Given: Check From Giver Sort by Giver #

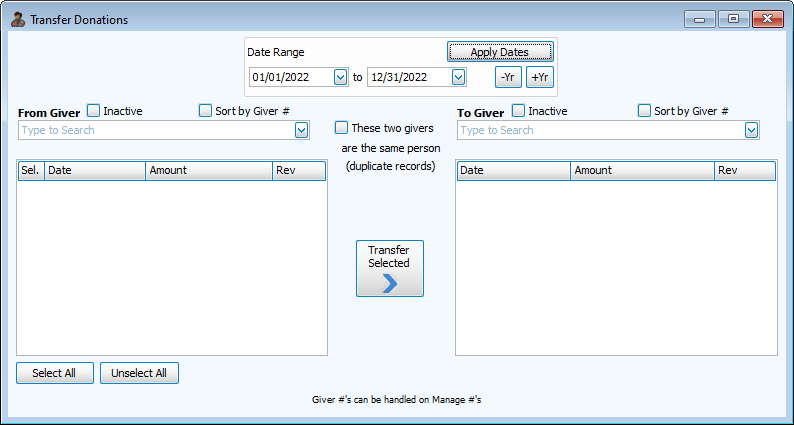Looking at the screenshot, I should coord(206,111).
